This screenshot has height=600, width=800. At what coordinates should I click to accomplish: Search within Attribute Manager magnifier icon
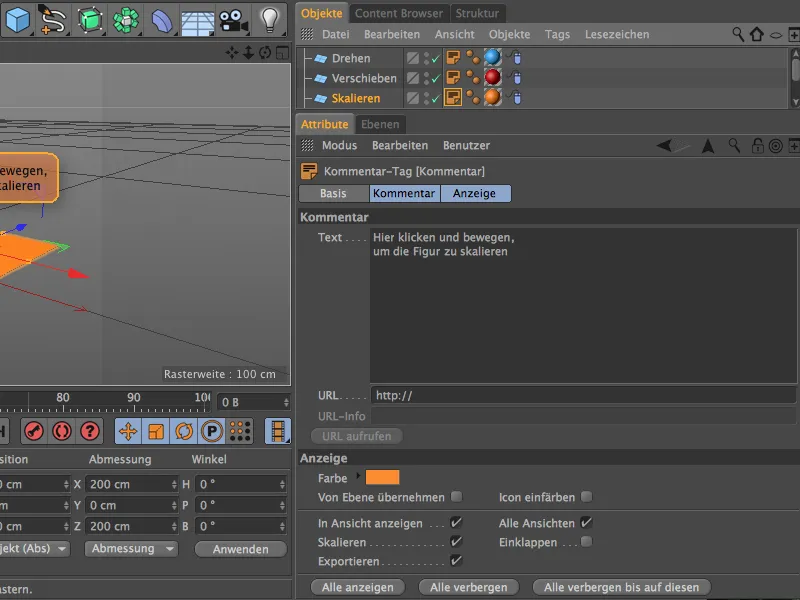point(734,145)
